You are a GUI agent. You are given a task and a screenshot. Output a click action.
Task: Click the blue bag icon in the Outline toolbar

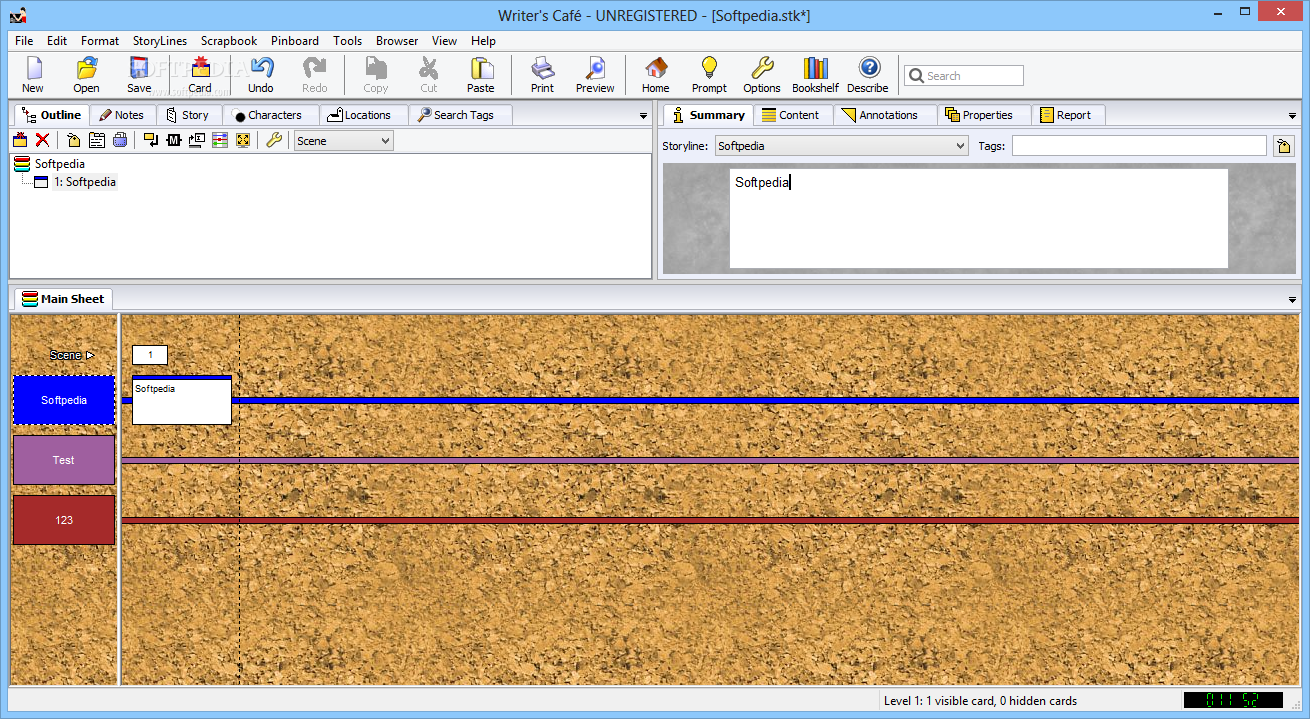click(120, 140)
